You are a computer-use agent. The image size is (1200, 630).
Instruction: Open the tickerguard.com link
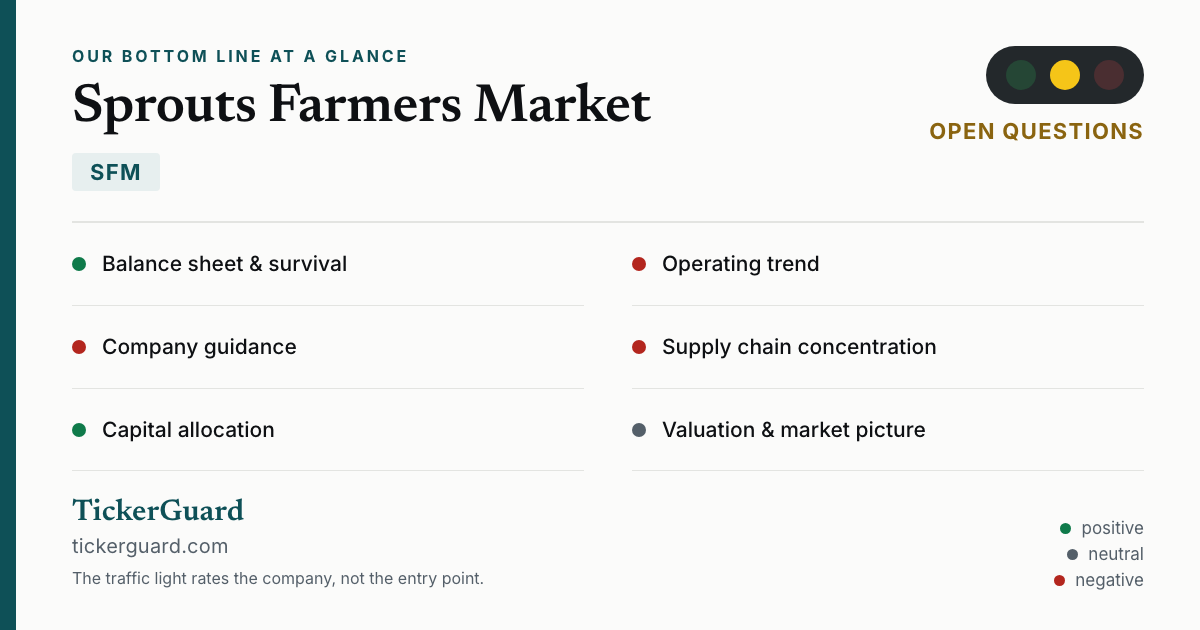pos(150,546)
